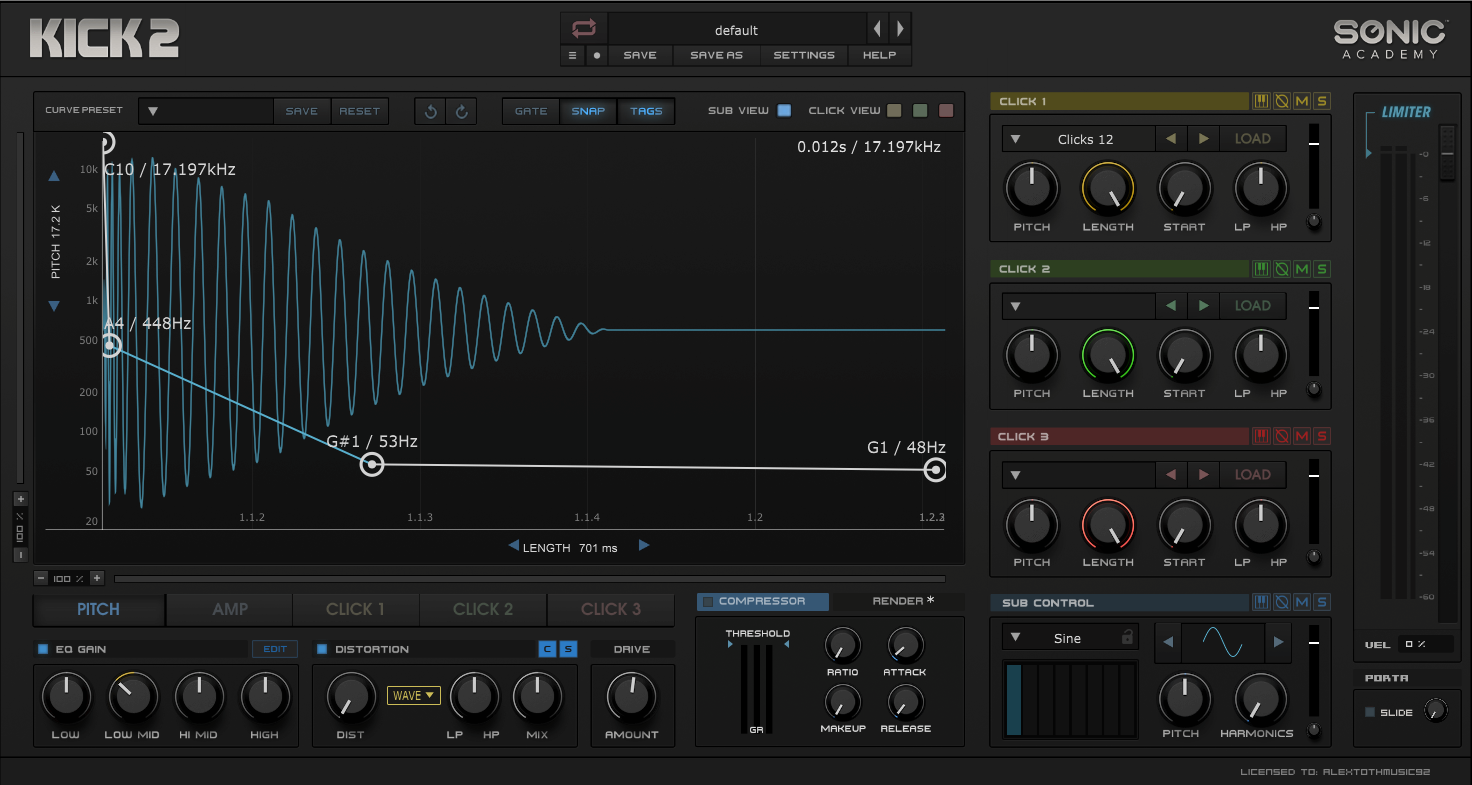Image resolution: width=1472 pixels, height=785 pixels.
Task: Click Save As button
Action: [x=716, y=55]
